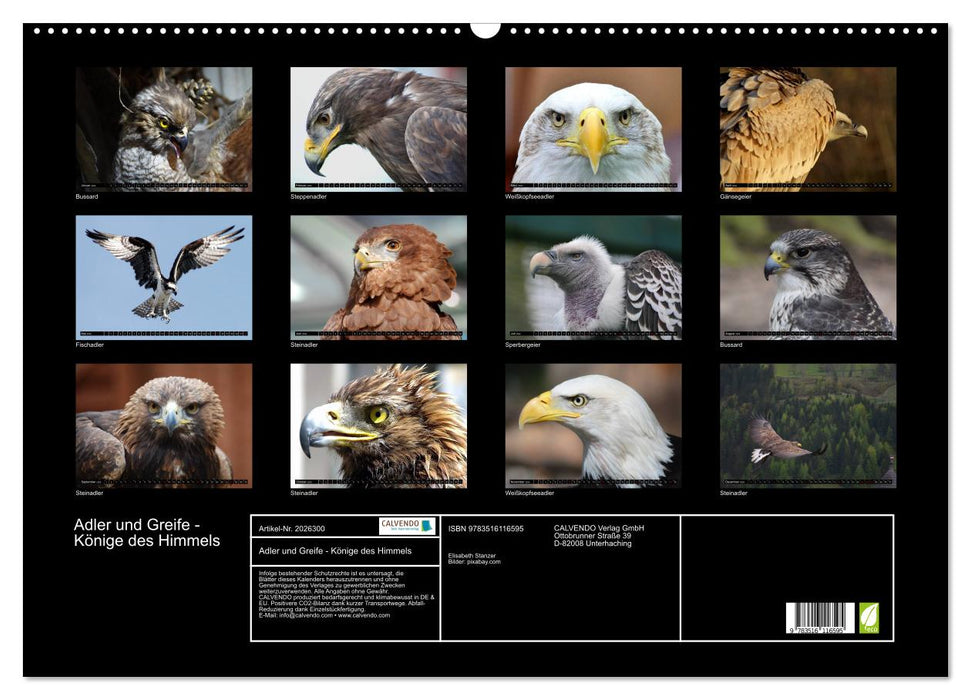Select the Sperbergeier vulture photo
Screen dimensions: 971x700
pos(593,277)
